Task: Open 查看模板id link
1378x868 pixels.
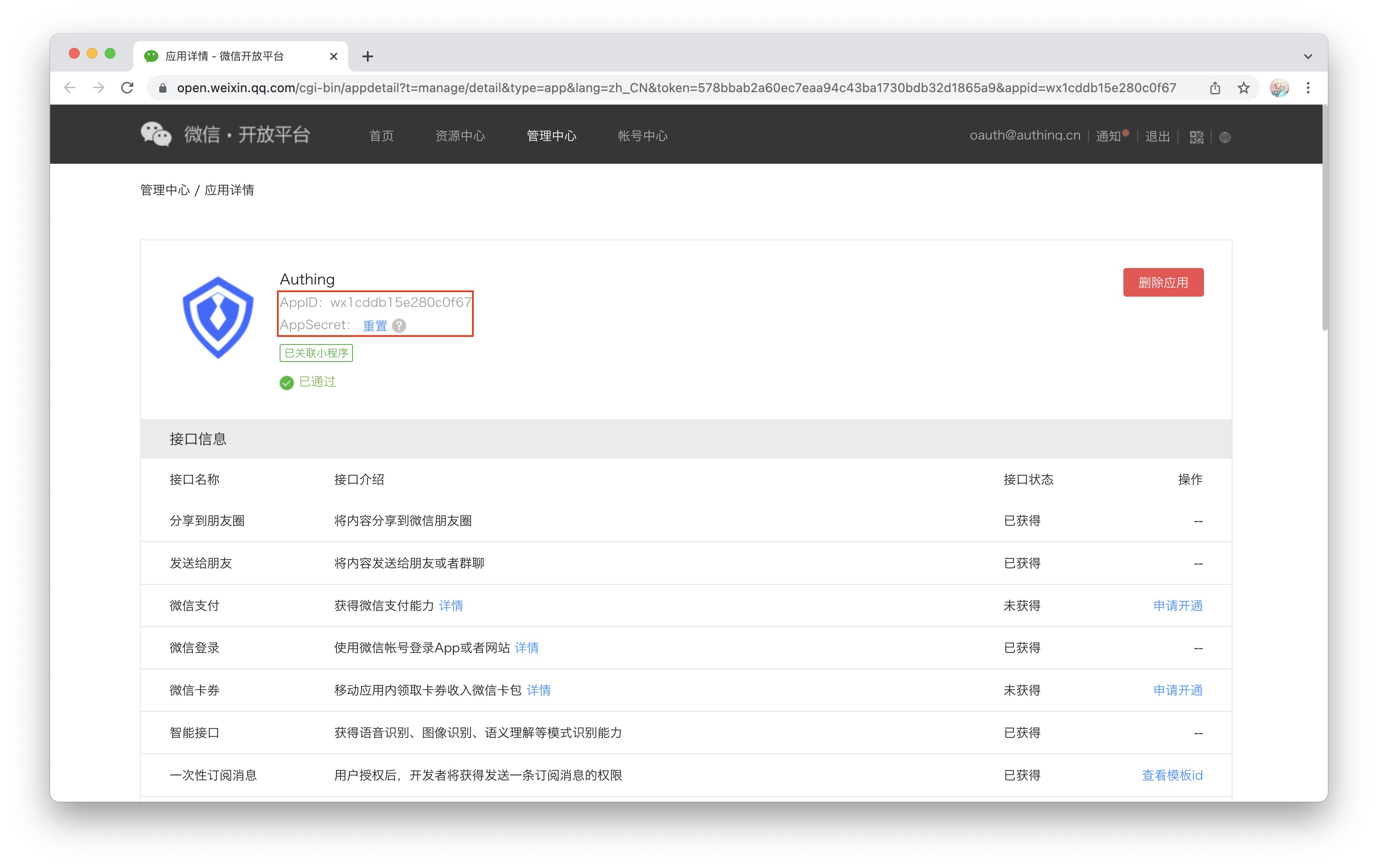Action: point(1172,775)
